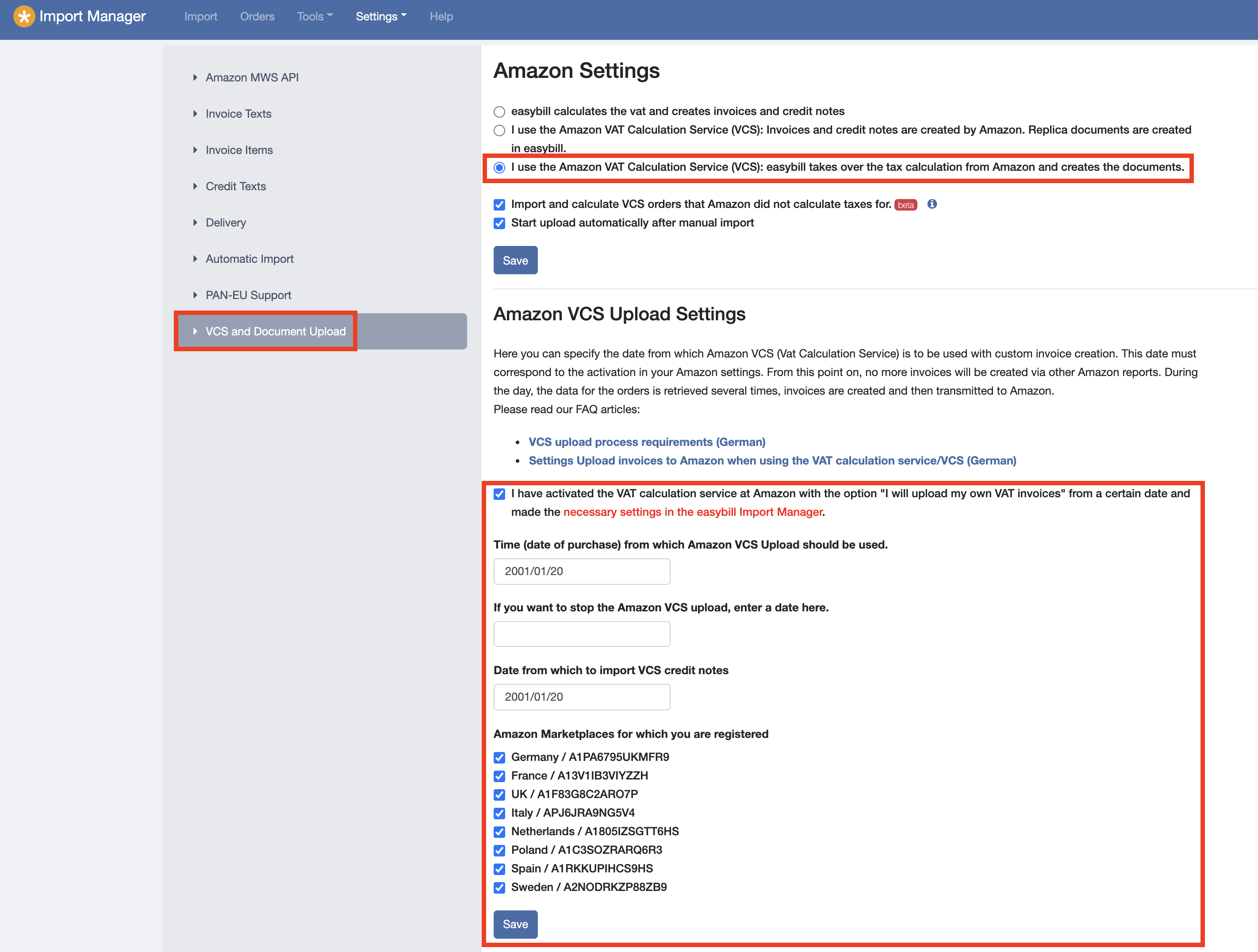Toggle Start upload automatically after manual import

click(499, 223)
